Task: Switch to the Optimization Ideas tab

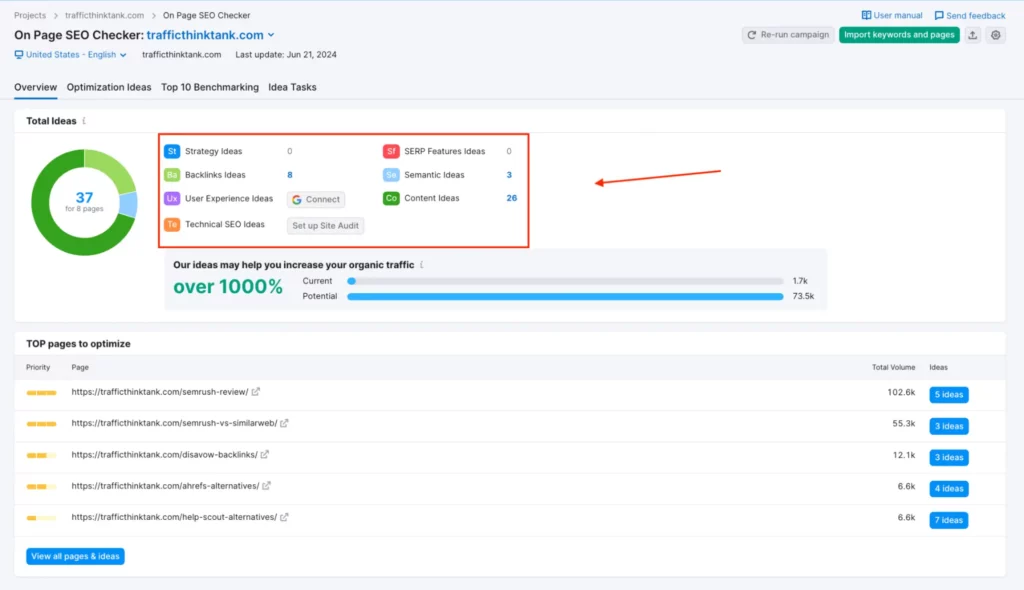Action: (109, 87)
